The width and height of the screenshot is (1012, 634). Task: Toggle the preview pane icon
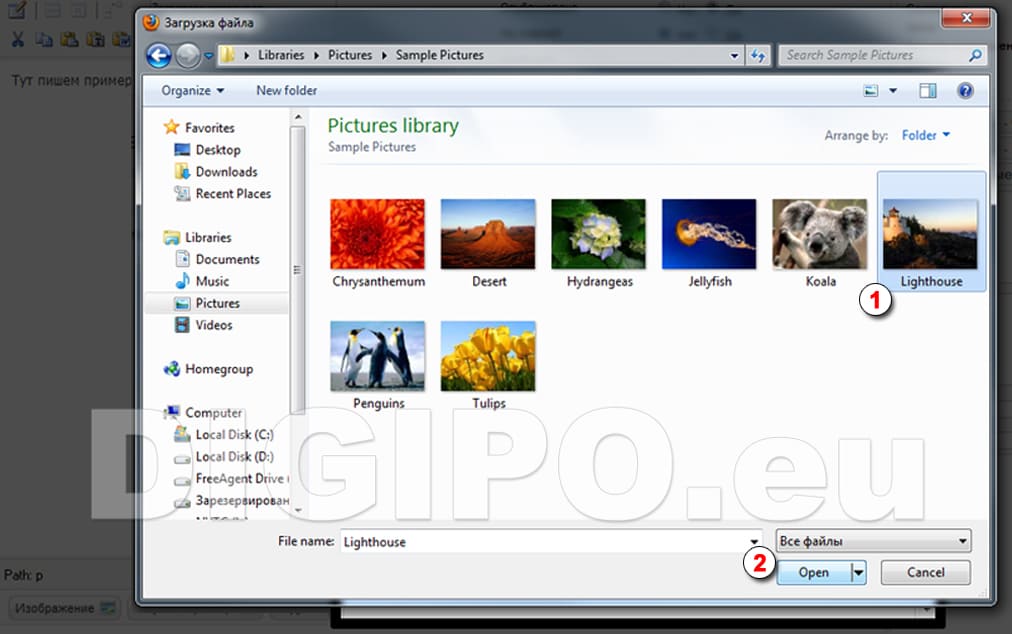928,91
